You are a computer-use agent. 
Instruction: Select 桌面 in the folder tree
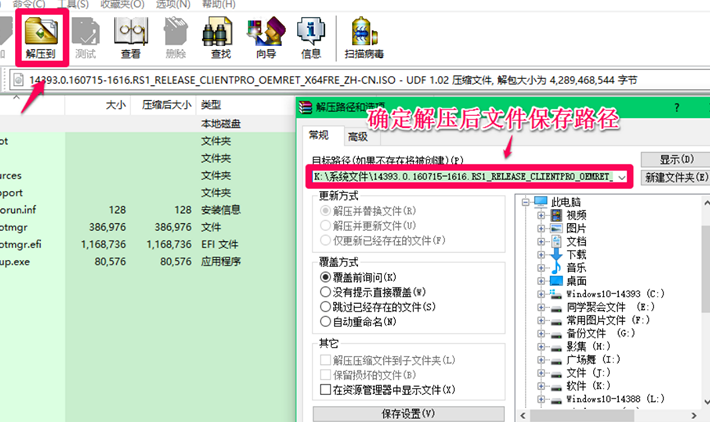click(578, 281)
